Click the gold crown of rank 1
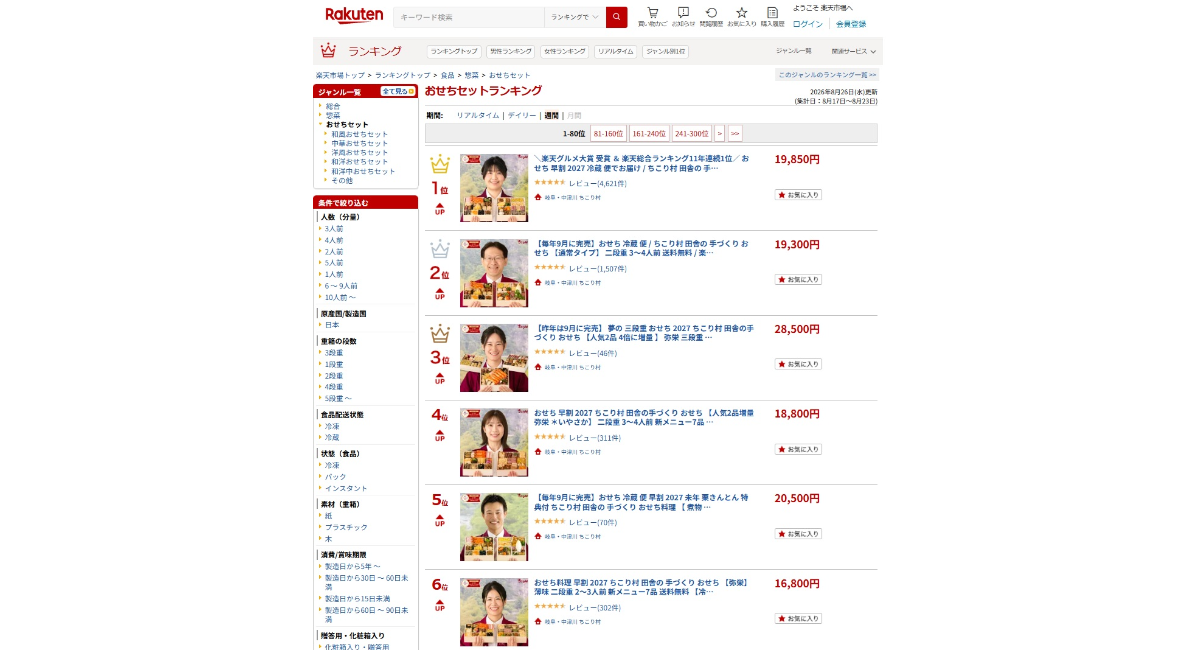The image size is (1200, 650). tap(440, 164)
